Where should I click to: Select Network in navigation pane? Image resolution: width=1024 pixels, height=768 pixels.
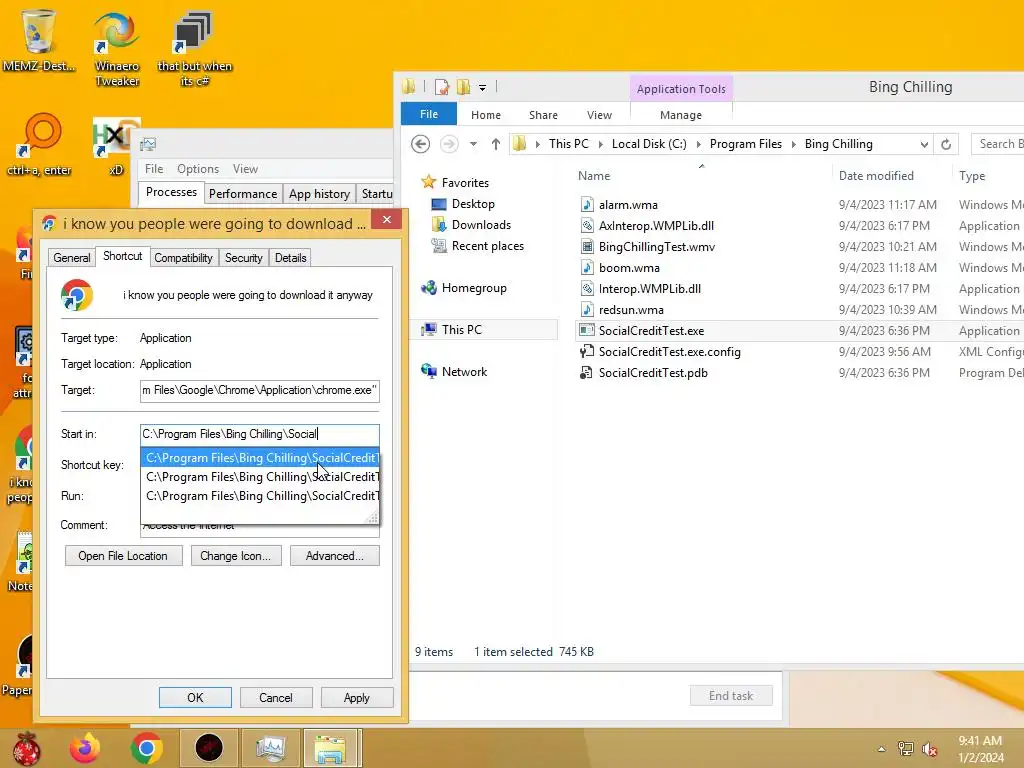pos(455,372)
